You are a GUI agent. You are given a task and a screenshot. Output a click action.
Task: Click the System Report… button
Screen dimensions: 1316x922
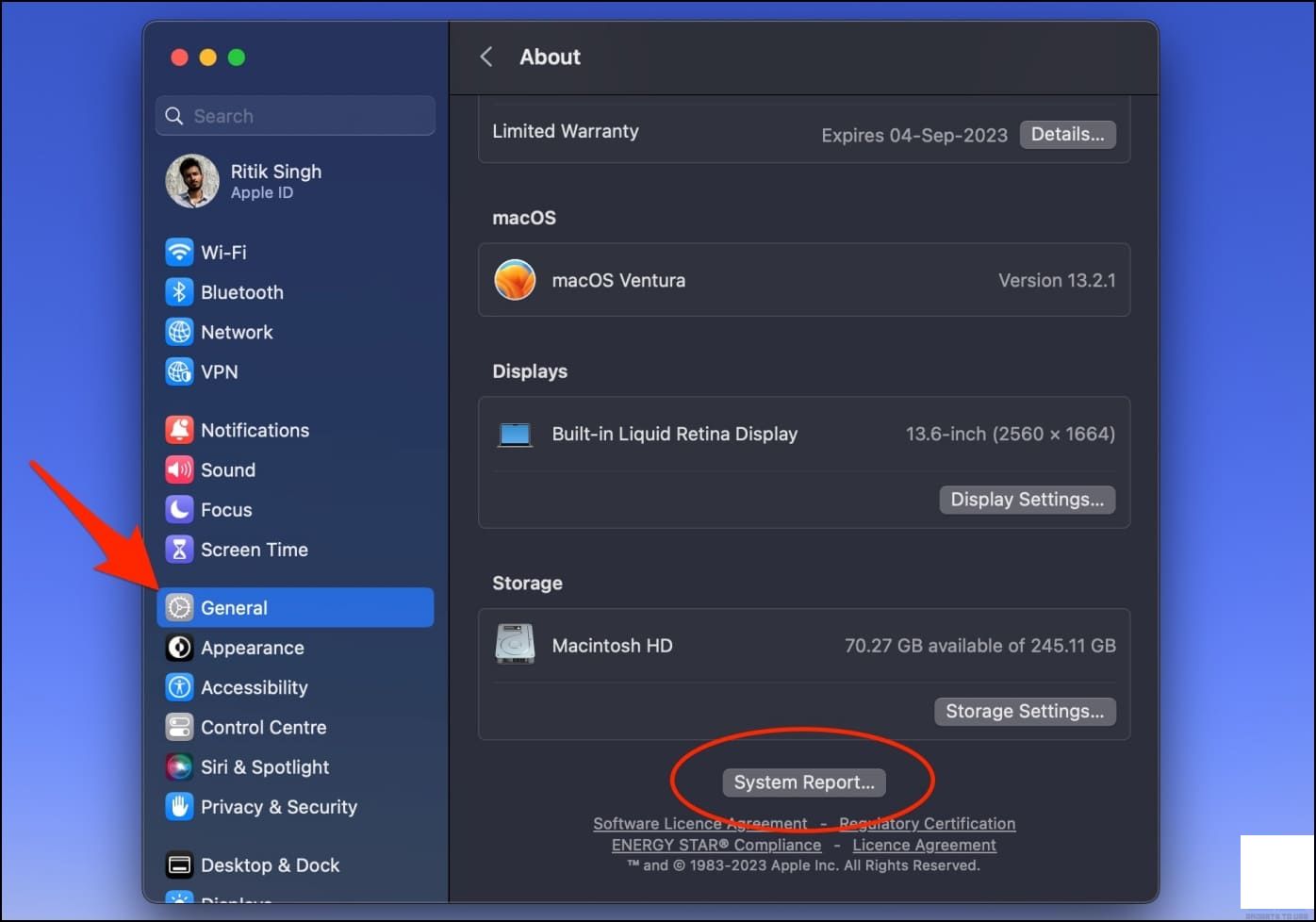[804, 782]
